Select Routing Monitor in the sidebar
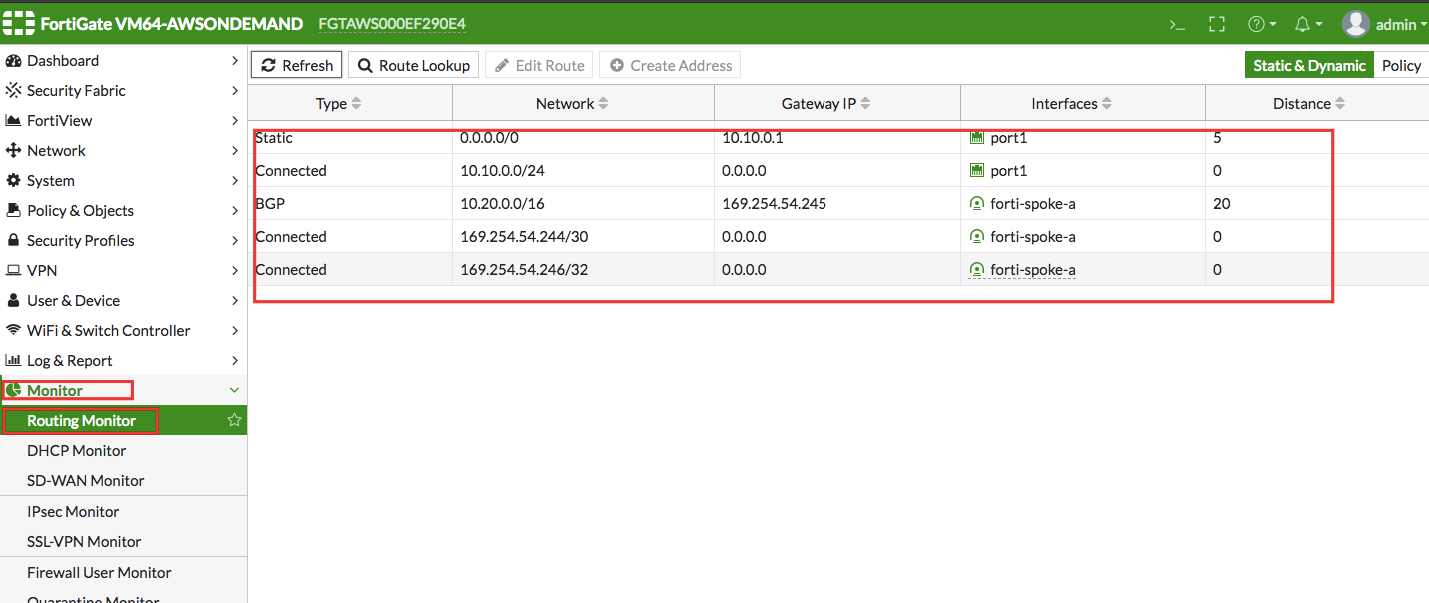The image size is (1429, 603). click(x=123, y=421)
